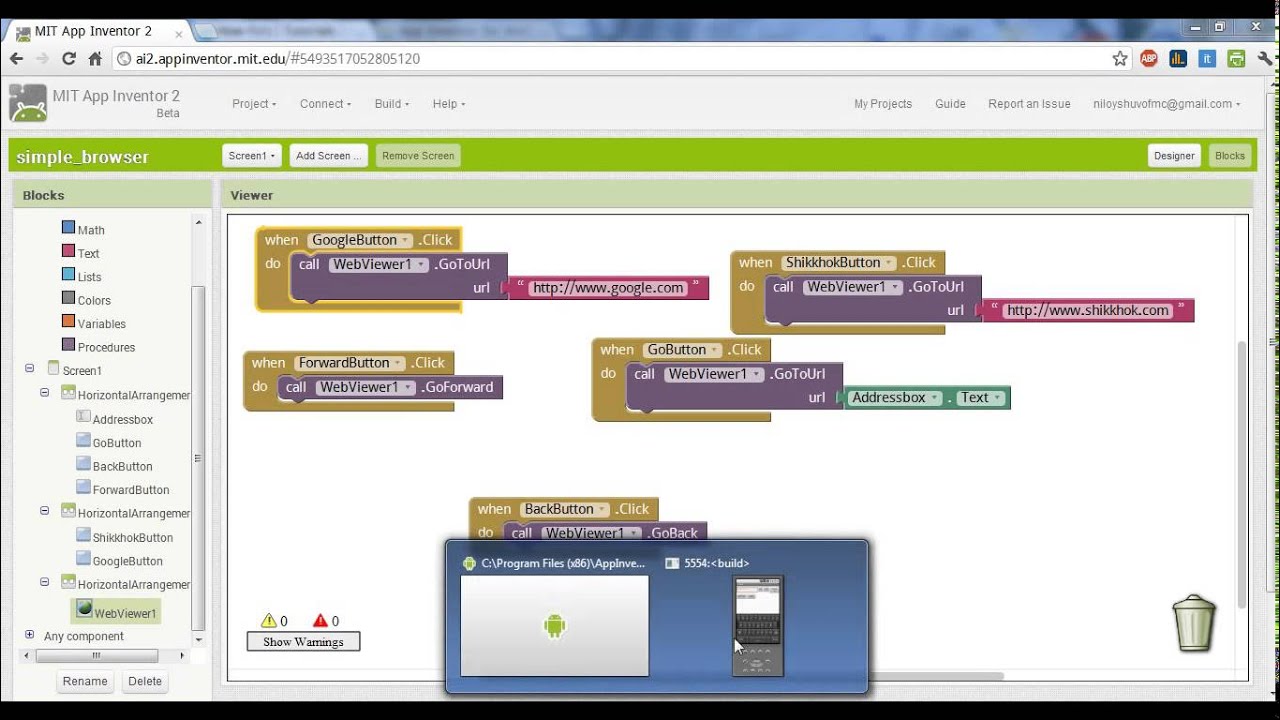
Task: Open the Connect menu
Action: [325, 104]
